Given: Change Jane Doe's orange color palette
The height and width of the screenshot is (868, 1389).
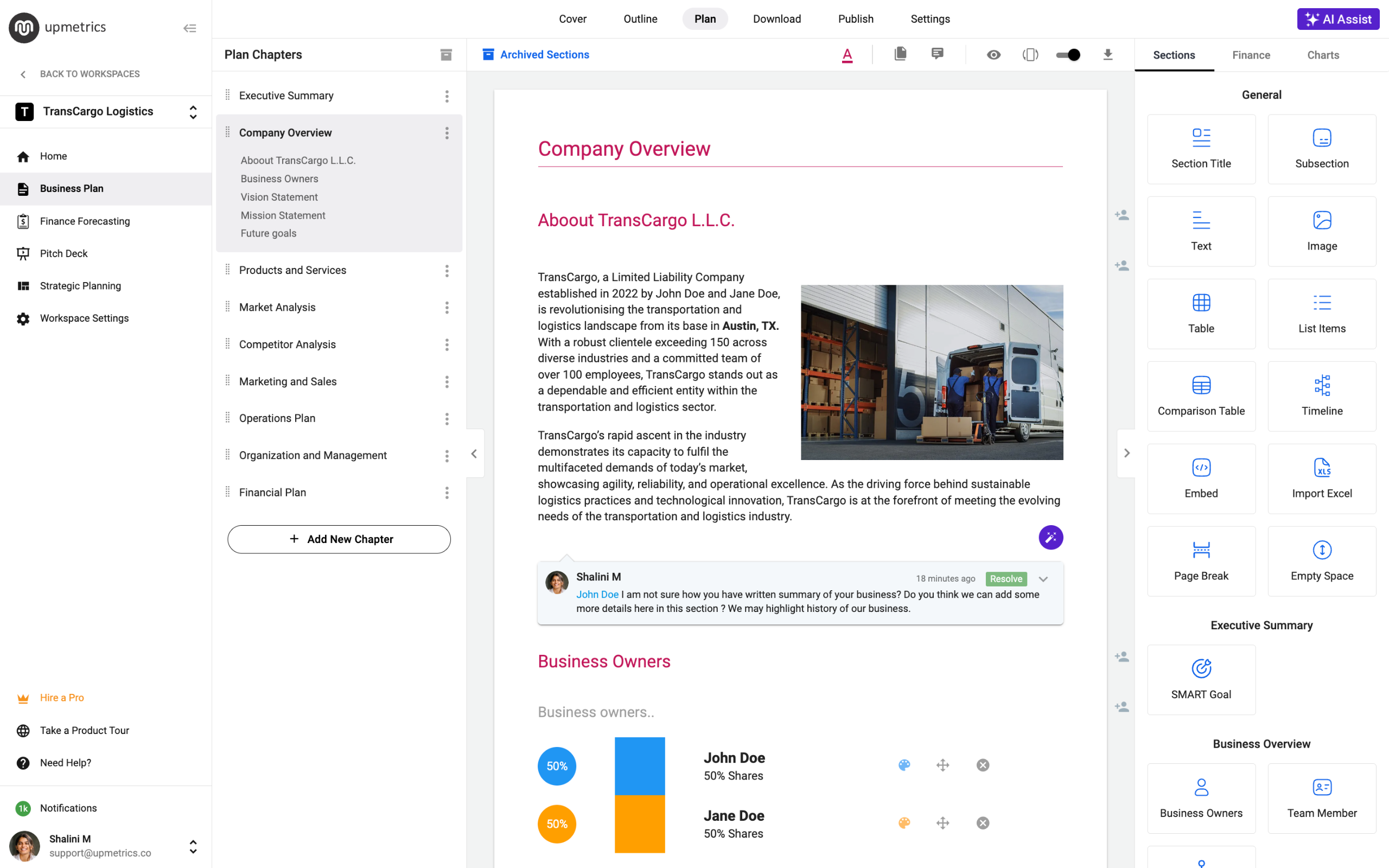Looking at the screenshot, I should pyautogui.click(x=904, y=823).
